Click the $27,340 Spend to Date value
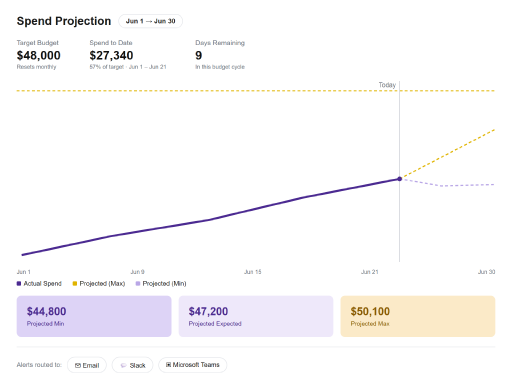The image size is (512, 384). pyautogui.click(x=111, y=55)
